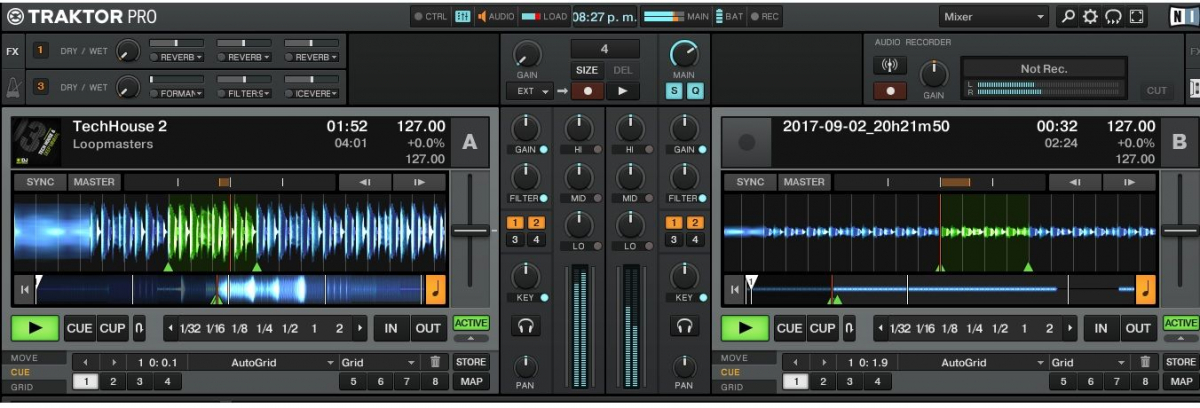Image resolution: width=1200 pixels, height=408 pixels.
Task: Start recording in the Audio Recorder
Action: click(889, 91)
